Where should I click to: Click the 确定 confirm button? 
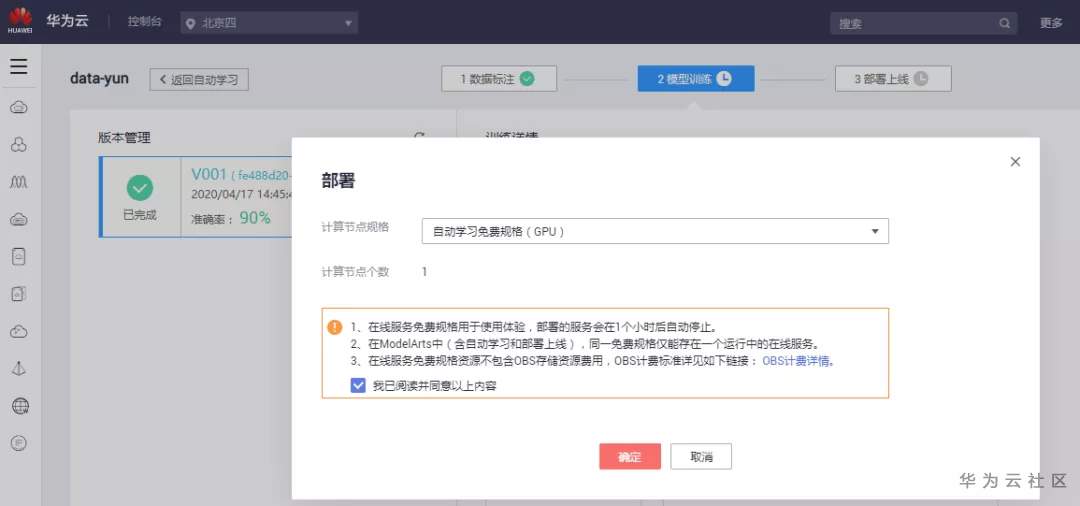(630, 456)
